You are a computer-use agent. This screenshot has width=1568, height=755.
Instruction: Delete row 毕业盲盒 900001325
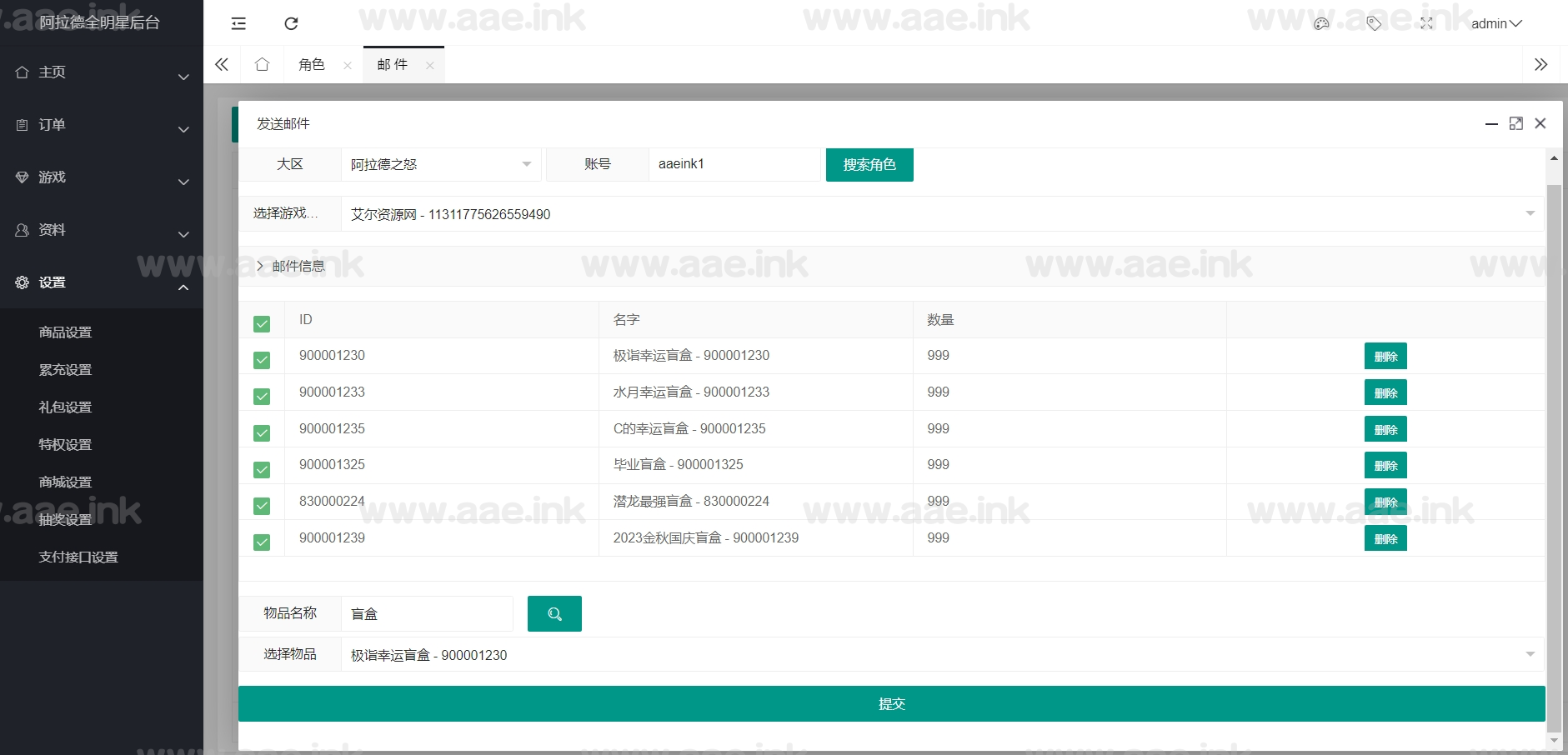click(x=1385, y=465)
